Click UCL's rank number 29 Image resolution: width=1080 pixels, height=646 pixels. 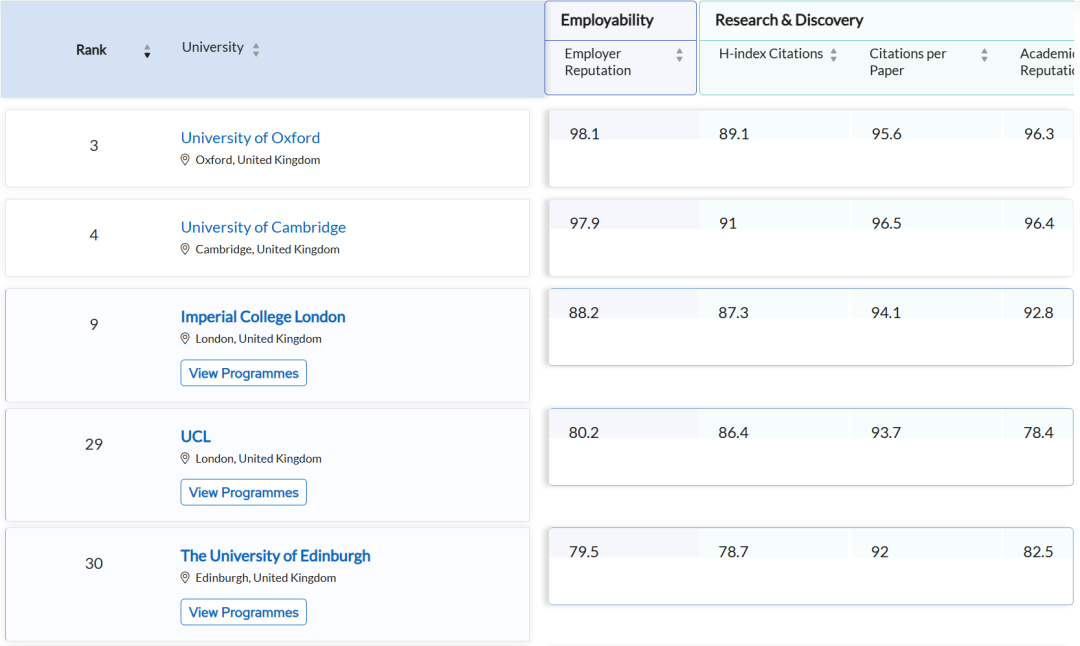[x=94, y=445]
